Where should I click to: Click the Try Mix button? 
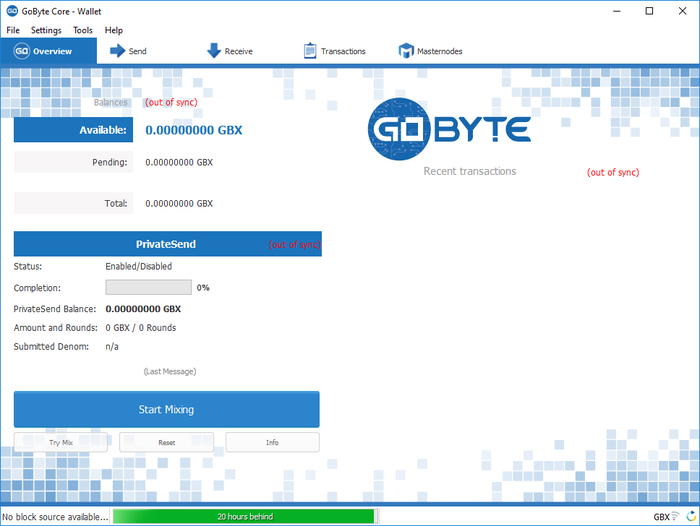[x=61, y=442]
